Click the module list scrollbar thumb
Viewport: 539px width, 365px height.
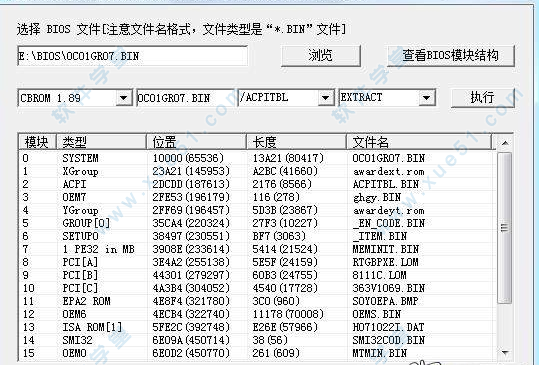505,228
